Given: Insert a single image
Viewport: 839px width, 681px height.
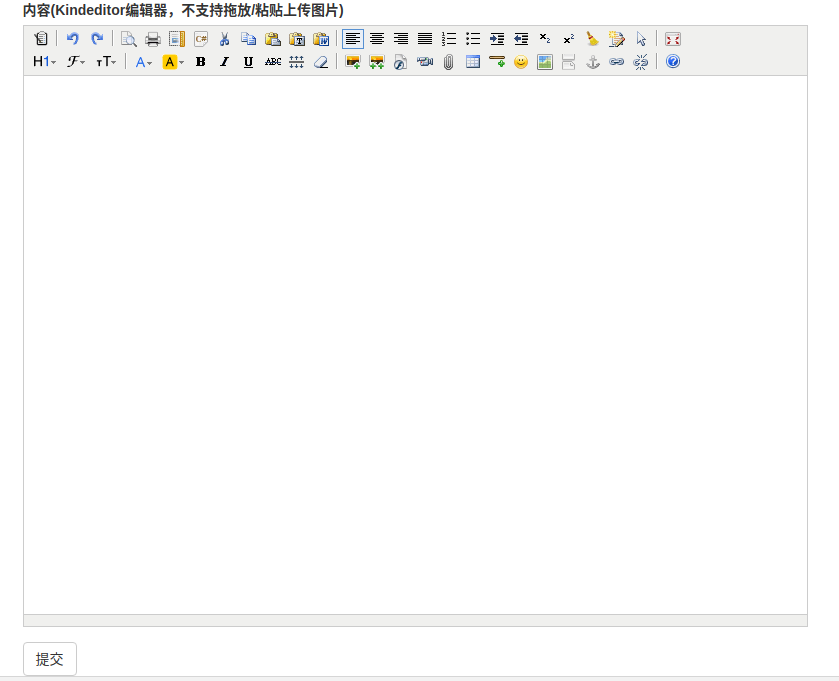Looking at the screenshot, I should point(353,62).
